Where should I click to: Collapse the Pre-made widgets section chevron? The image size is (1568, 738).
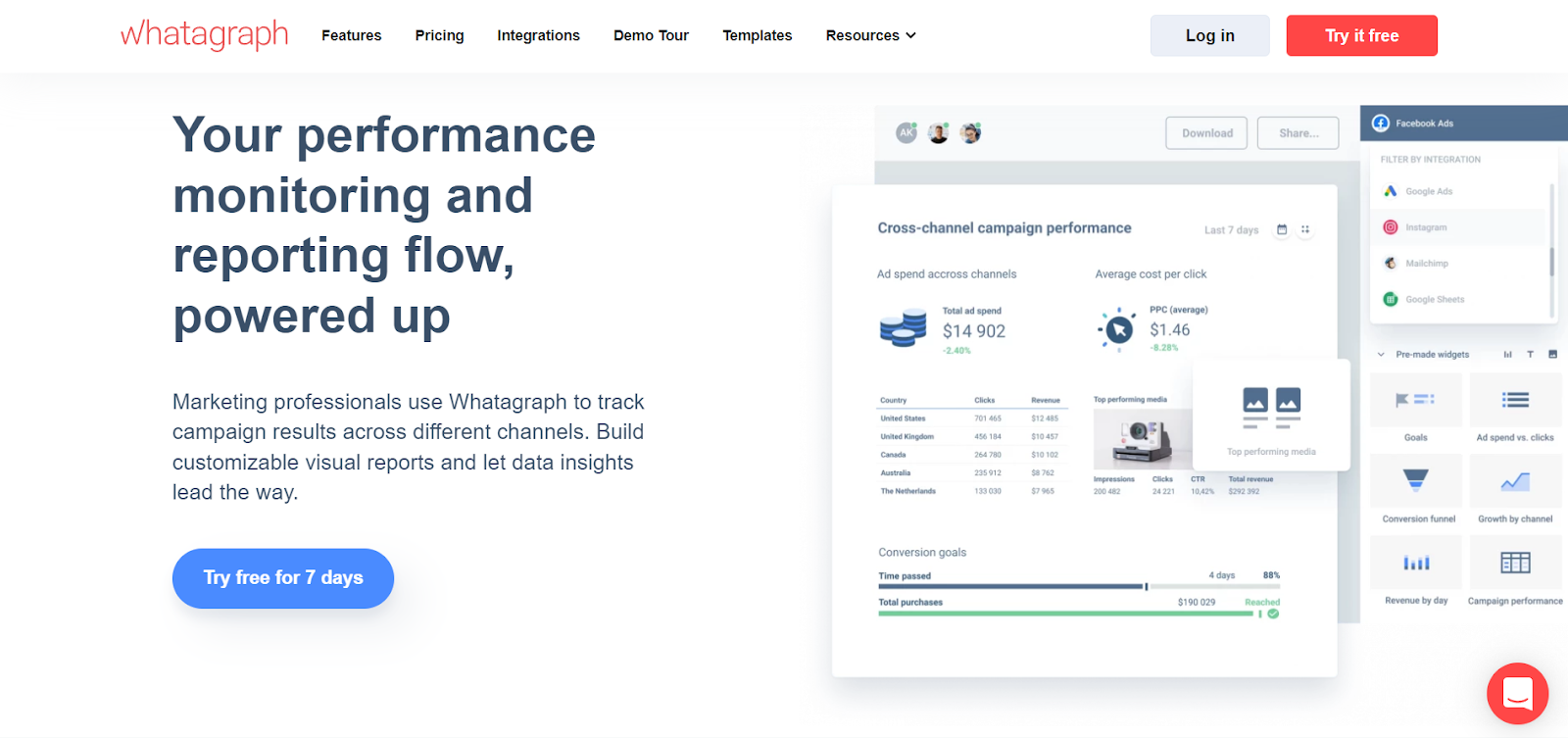click(1381, 355)
